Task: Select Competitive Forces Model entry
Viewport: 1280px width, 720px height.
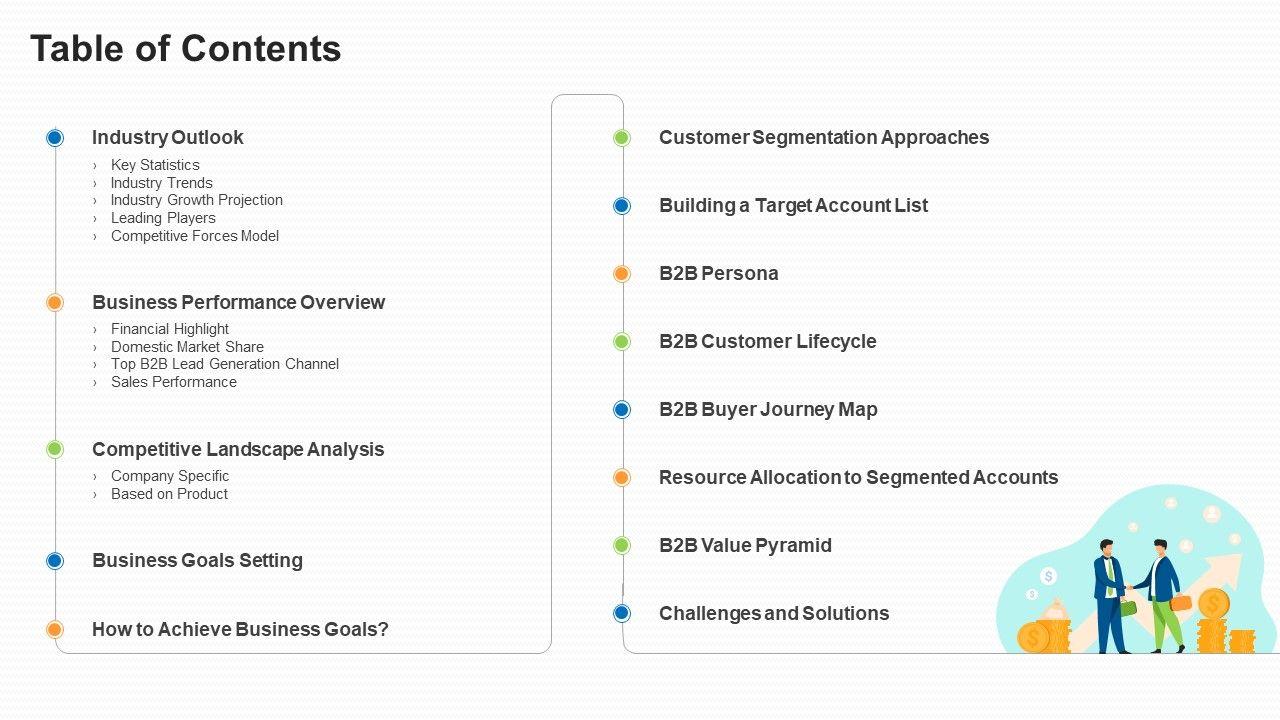Action: click(x=194, y=236)
